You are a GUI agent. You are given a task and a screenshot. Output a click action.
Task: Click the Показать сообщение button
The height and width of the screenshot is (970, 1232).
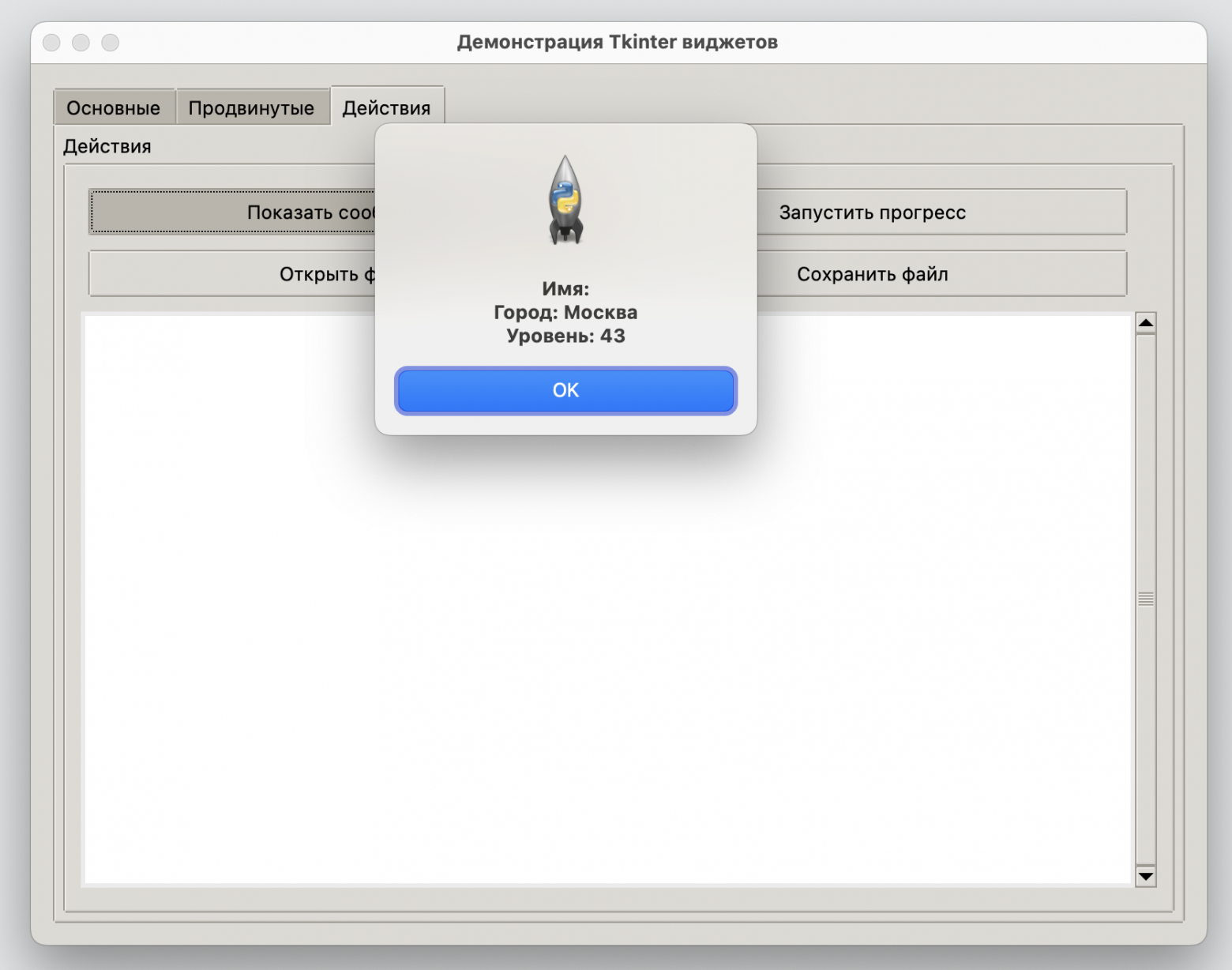pos(232,212)
